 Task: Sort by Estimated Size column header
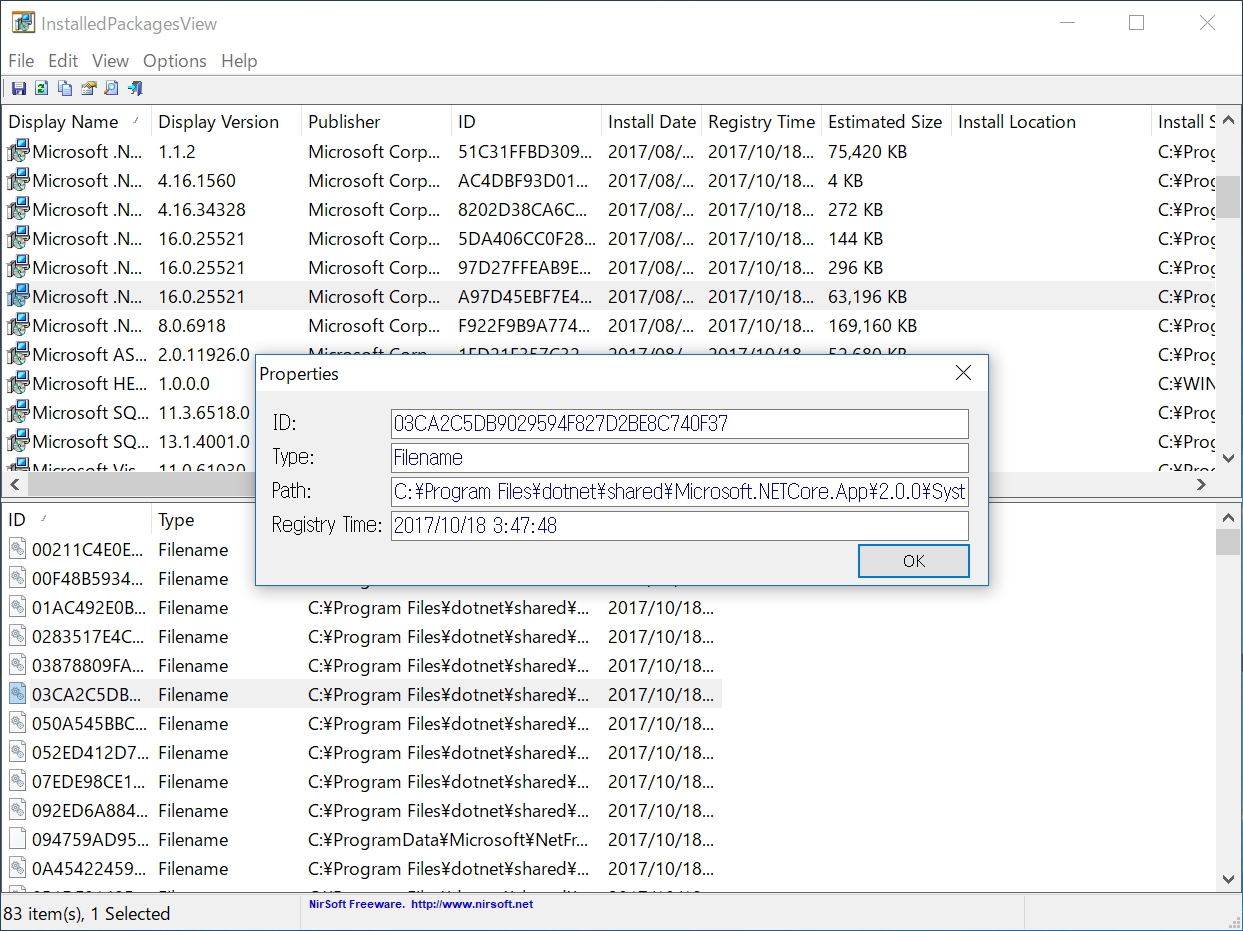tap(886, 122)
